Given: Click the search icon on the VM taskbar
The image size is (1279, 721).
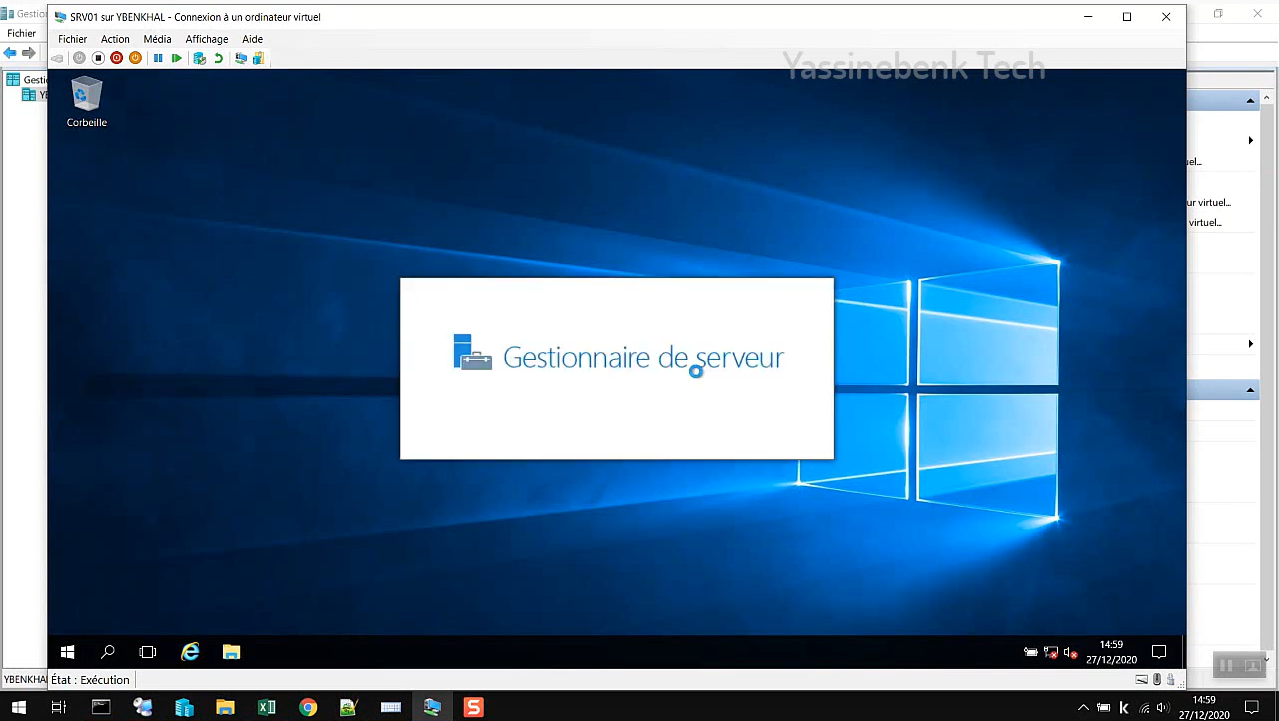Looking at the screenshot, I should coord(108,652).
